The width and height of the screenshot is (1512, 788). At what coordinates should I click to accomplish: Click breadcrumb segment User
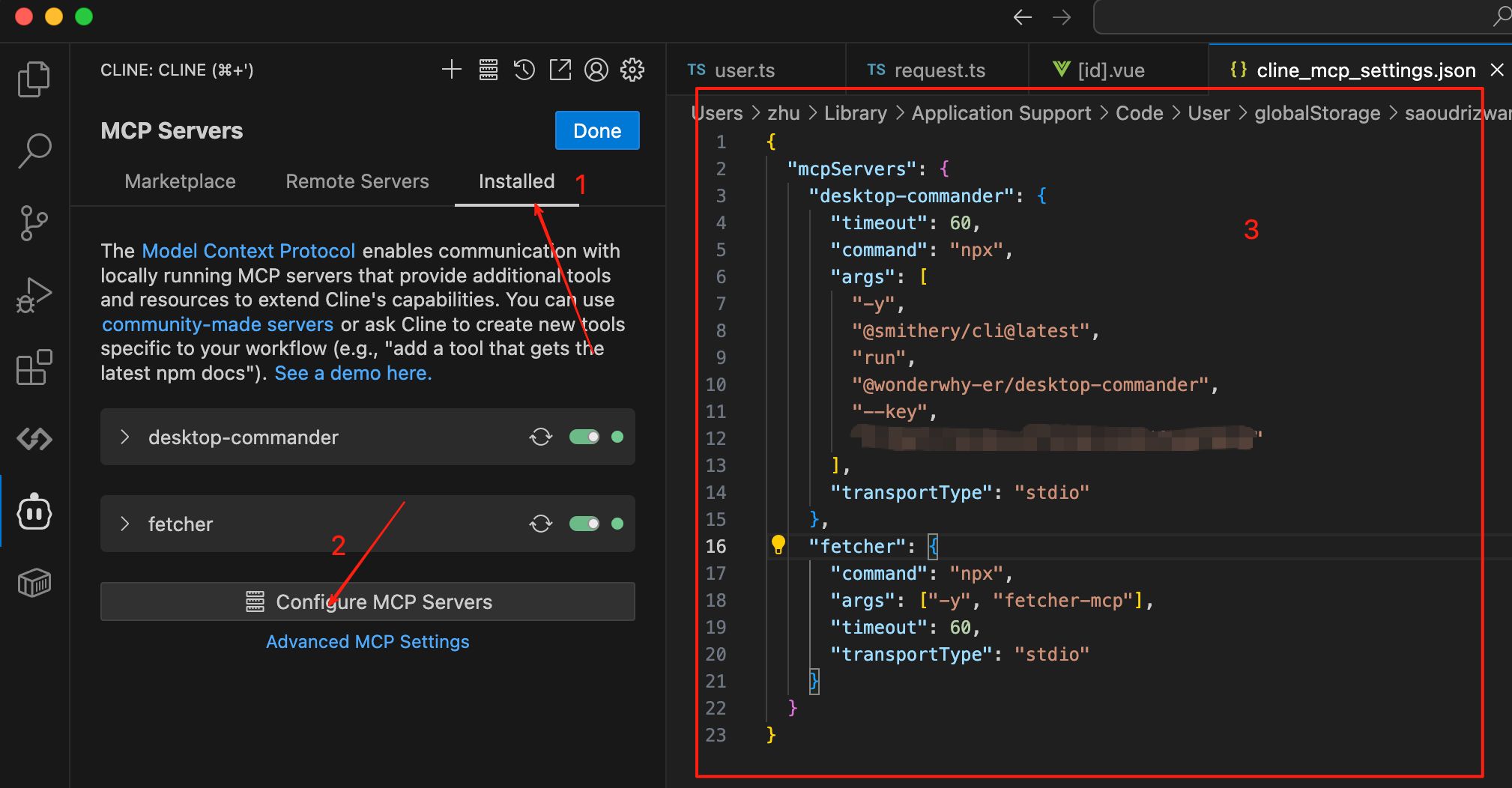click(x=1209, y=113)
